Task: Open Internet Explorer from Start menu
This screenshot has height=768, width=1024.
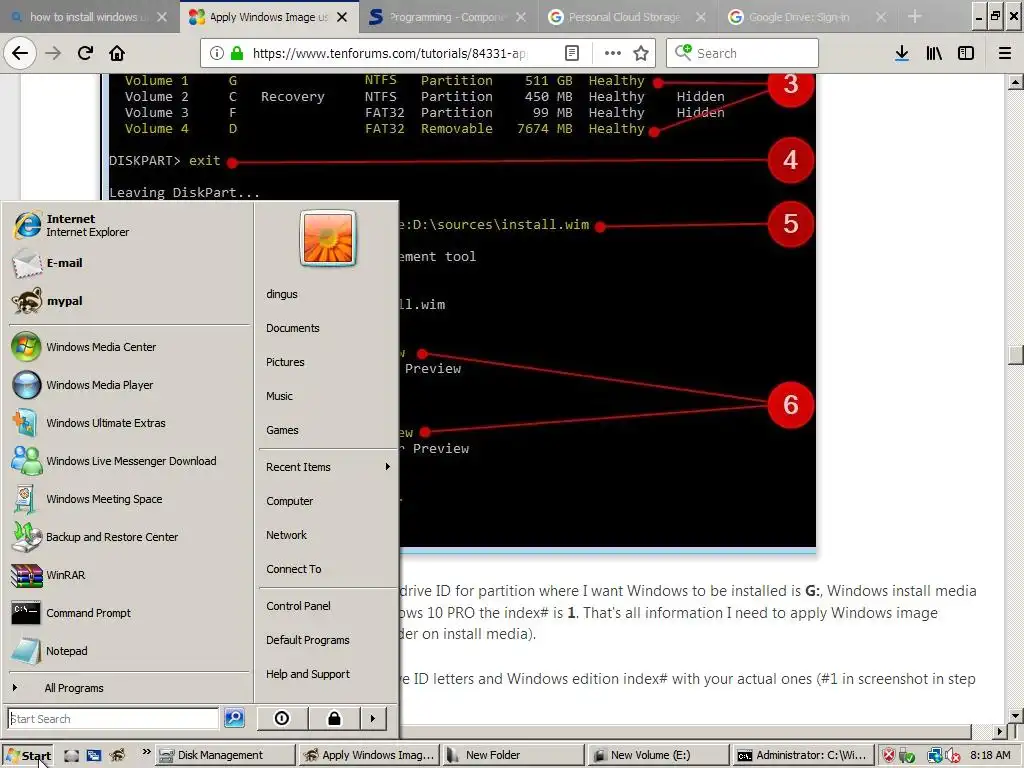Action: [x=129, y=225]
